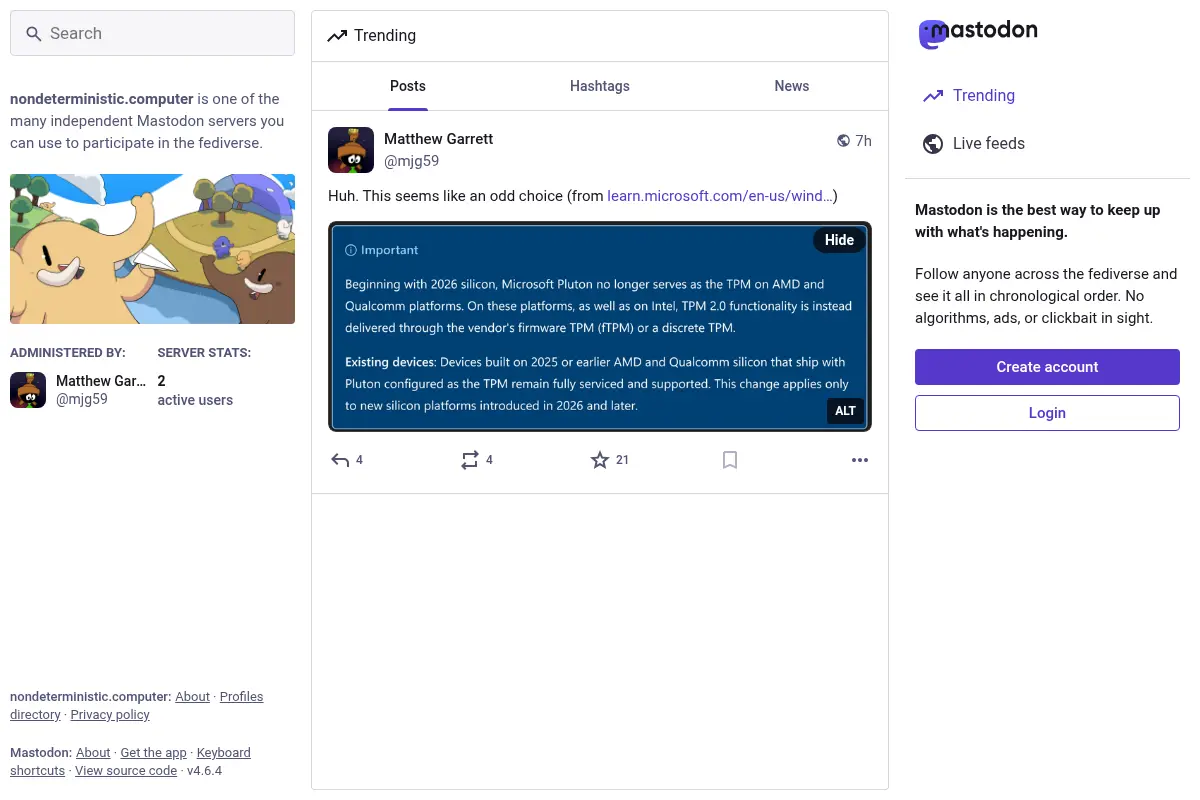Show the image ALT text description
Viewport: 1200px width, 800px height.
point(846,411)
